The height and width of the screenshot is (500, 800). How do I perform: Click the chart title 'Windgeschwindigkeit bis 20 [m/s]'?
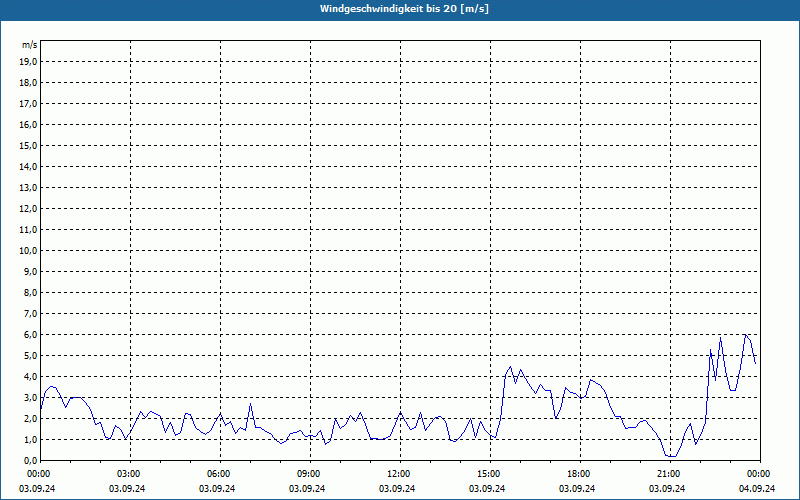(x=404, y=9)
